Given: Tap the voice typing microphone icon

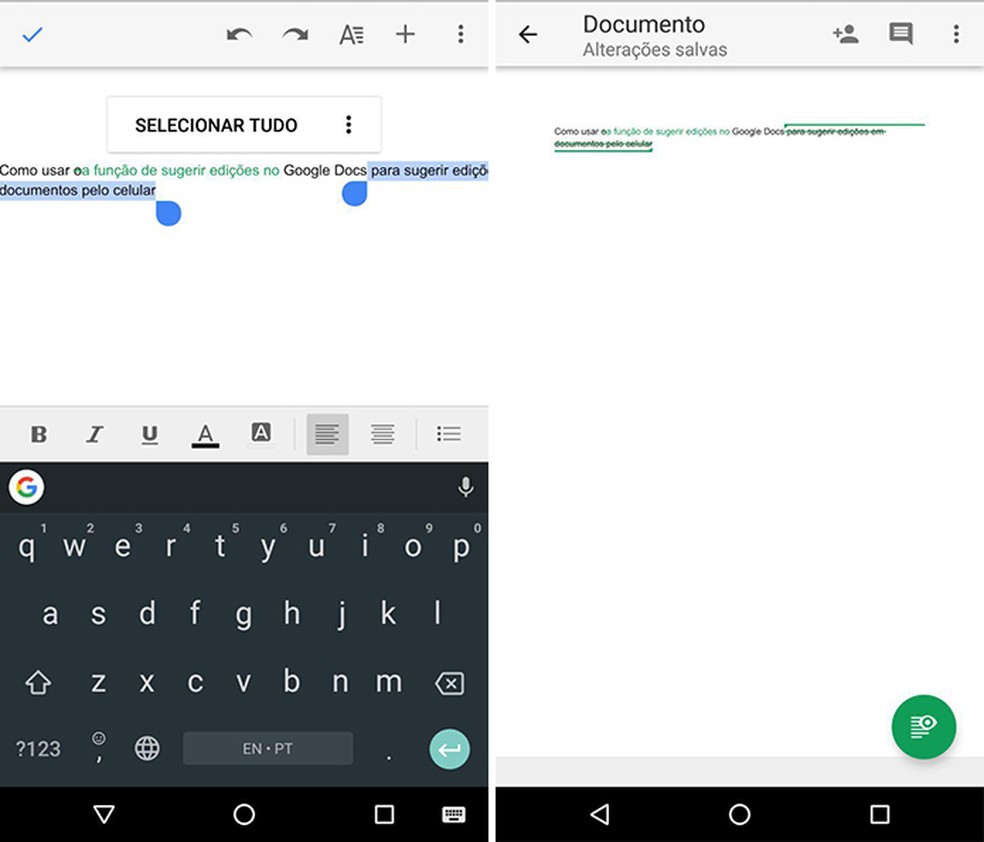Looking at the screenshot, I should [x=465, y=487].
